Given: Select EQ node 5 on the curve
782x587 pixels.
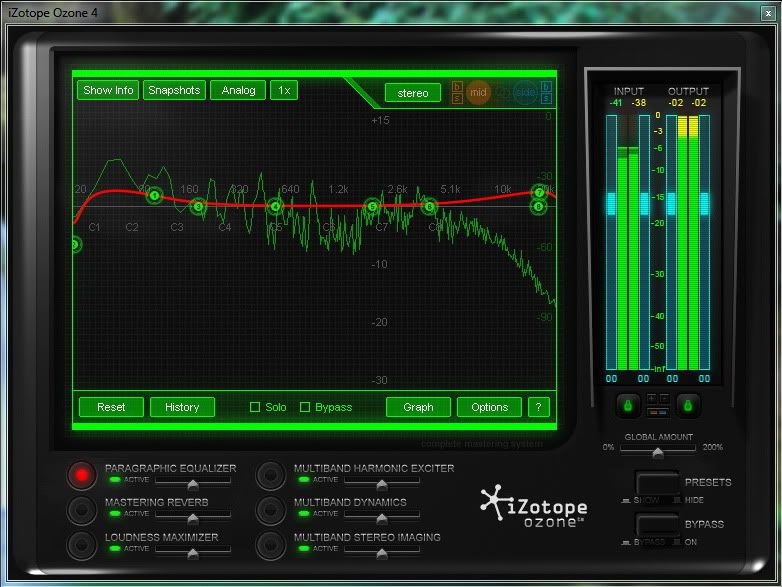Looking at the screenshot, I should coord(372,206).
